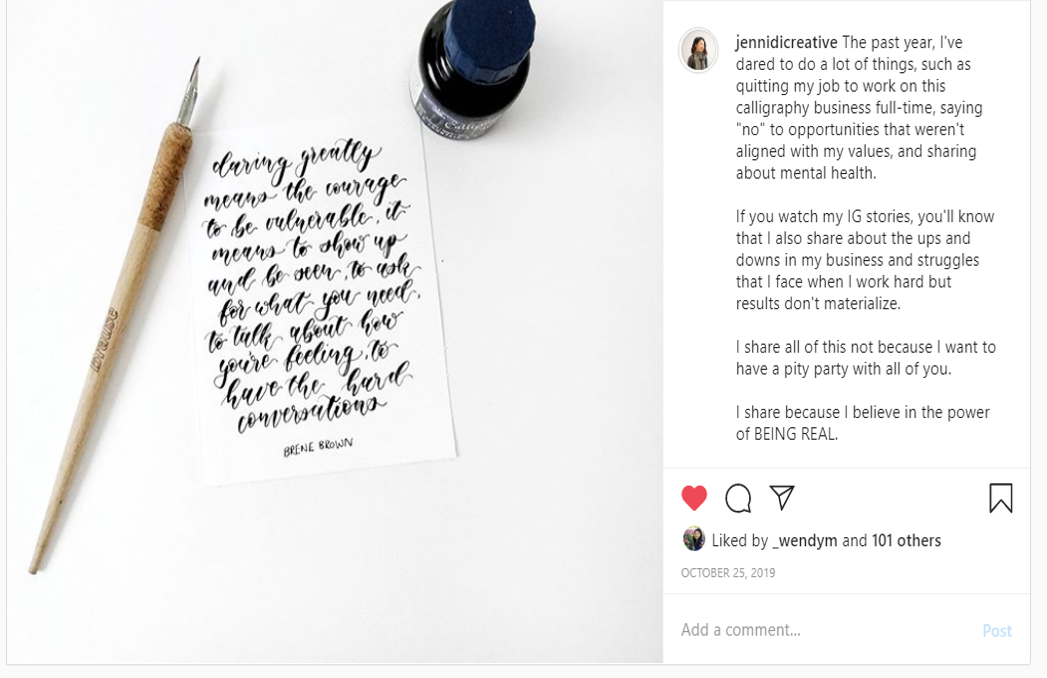Open jennidicreative's profile picture

tap(698, 50)
